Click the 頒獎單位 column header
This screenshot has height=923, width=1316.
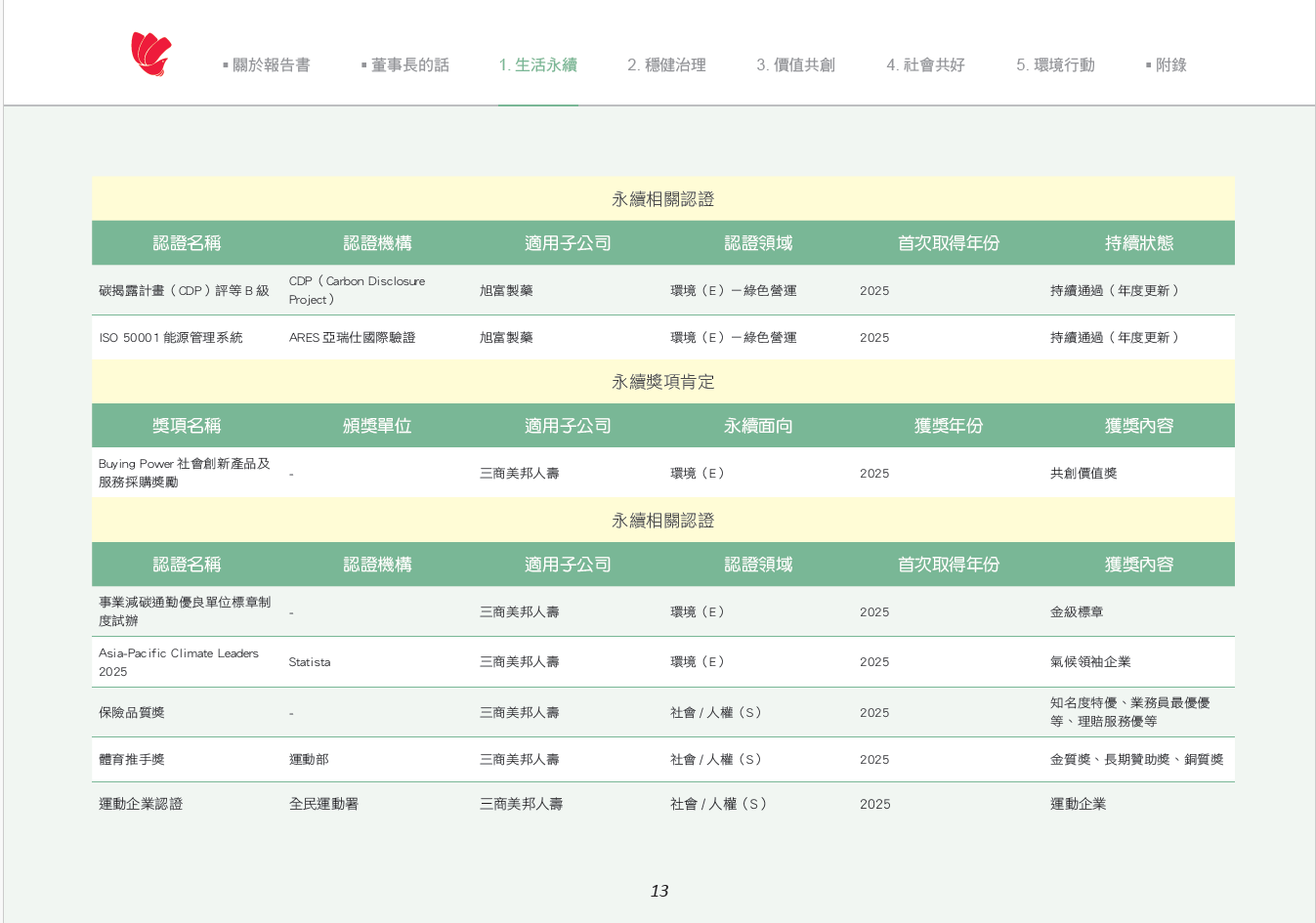pyautogui.click(x=377, y=426)
